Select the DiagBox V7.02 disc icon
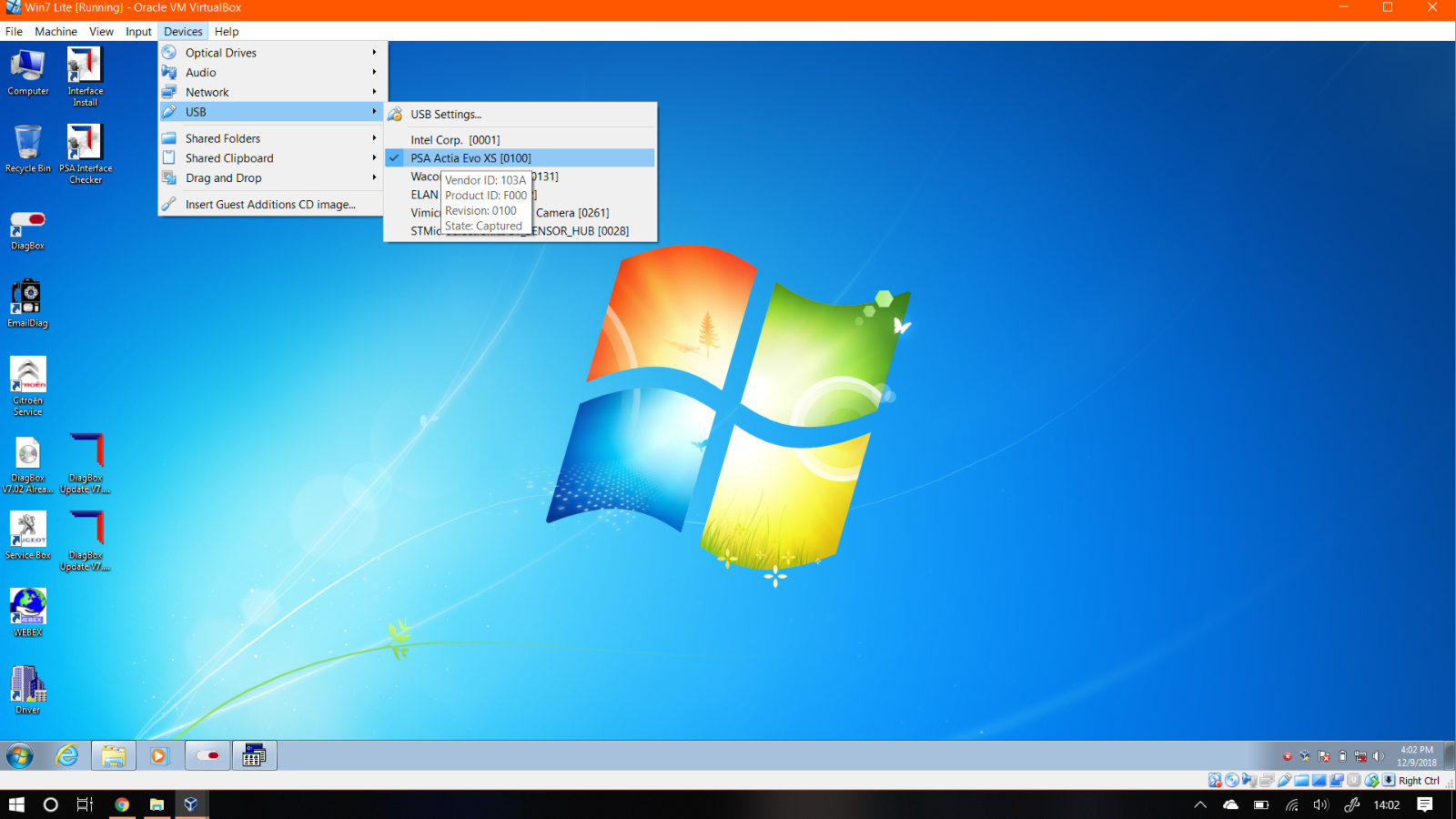 tap(28, 465)
